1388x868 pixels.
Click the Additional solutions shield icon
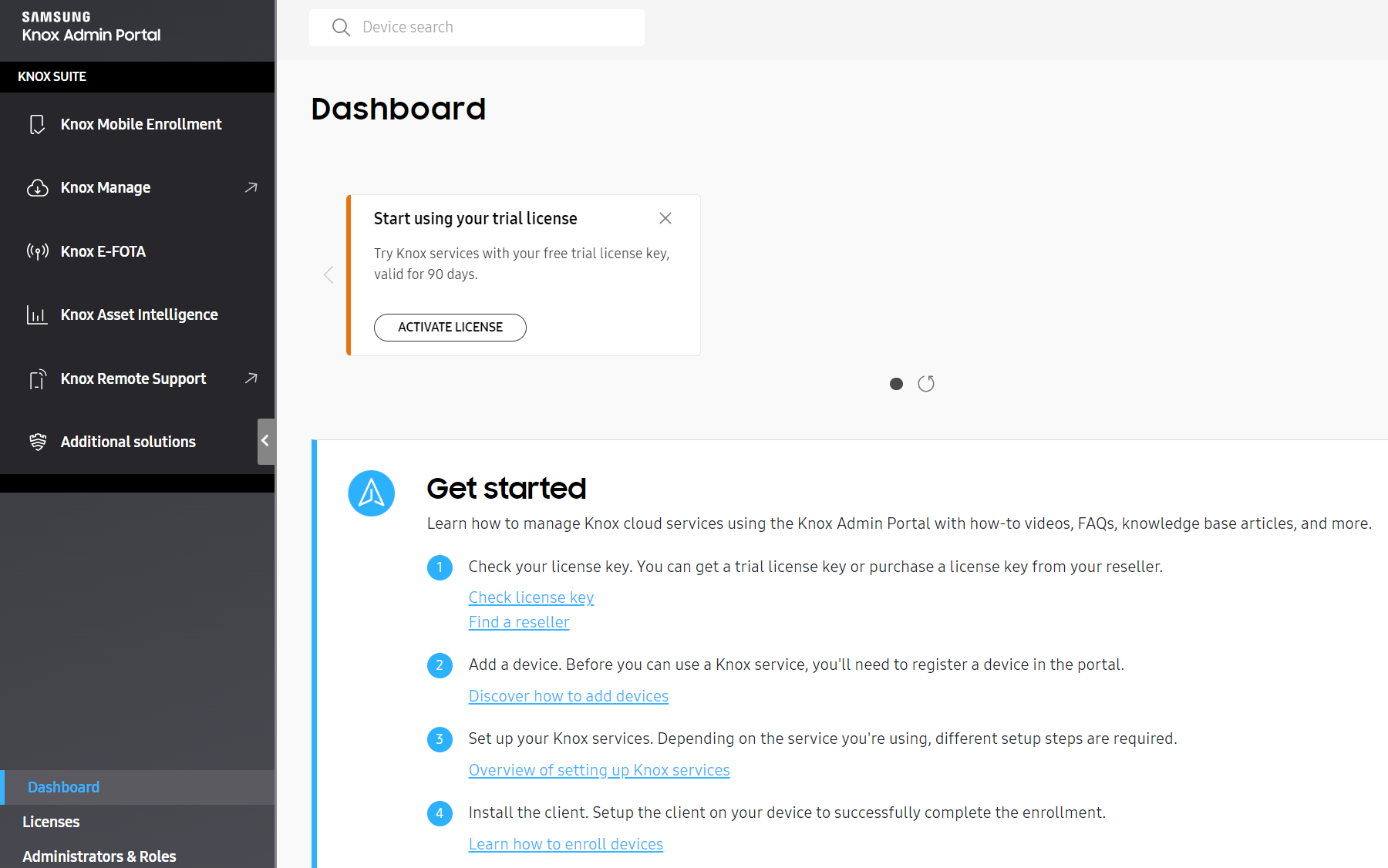coord(37,442)
